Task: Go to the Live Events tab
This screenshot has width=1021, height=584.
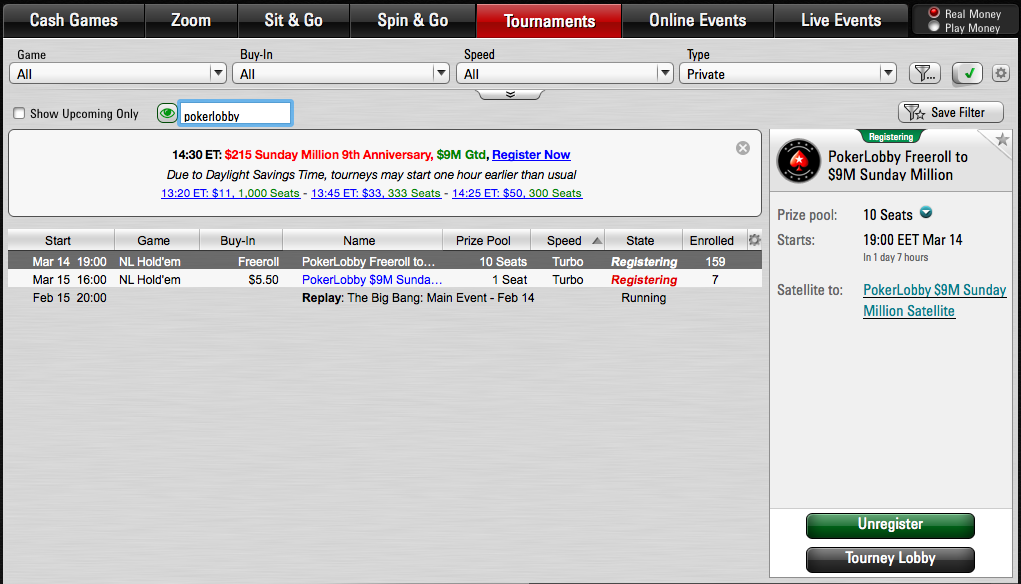Action: click(841, 20)
